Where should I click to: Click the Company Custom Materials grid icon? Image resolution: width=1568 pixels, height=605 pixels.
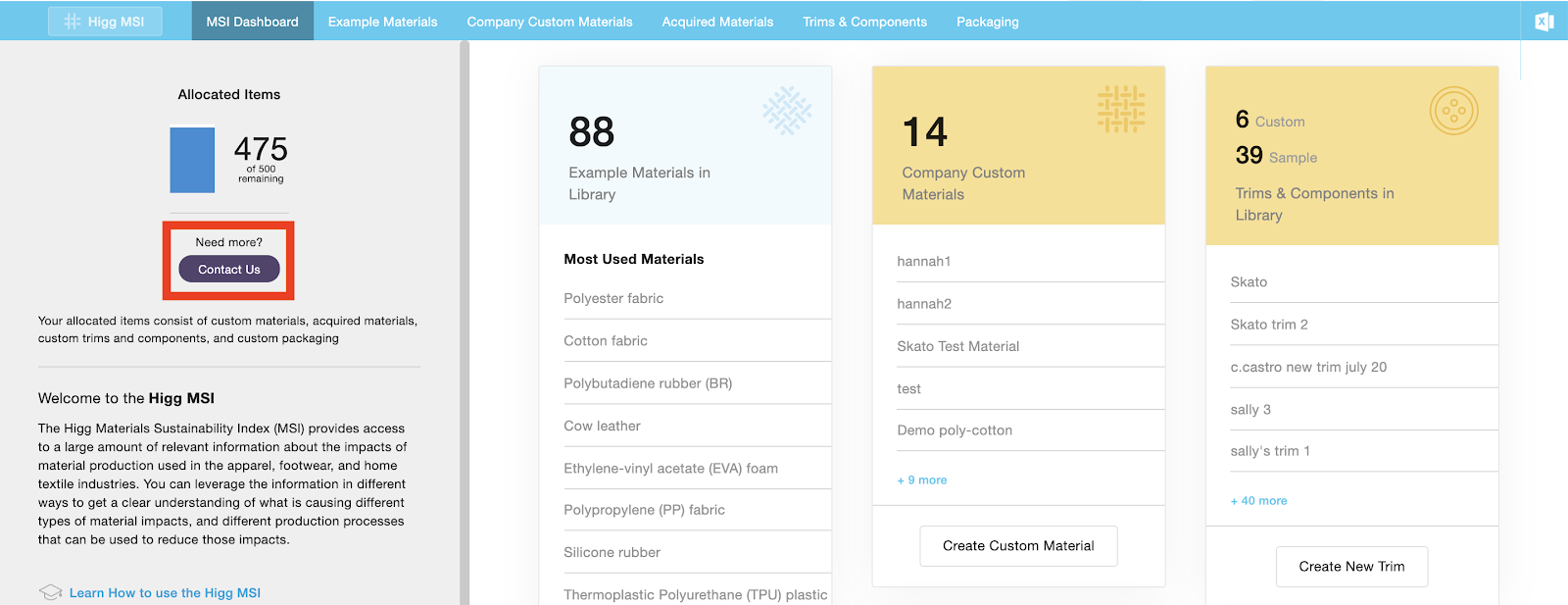(1121, 109)
